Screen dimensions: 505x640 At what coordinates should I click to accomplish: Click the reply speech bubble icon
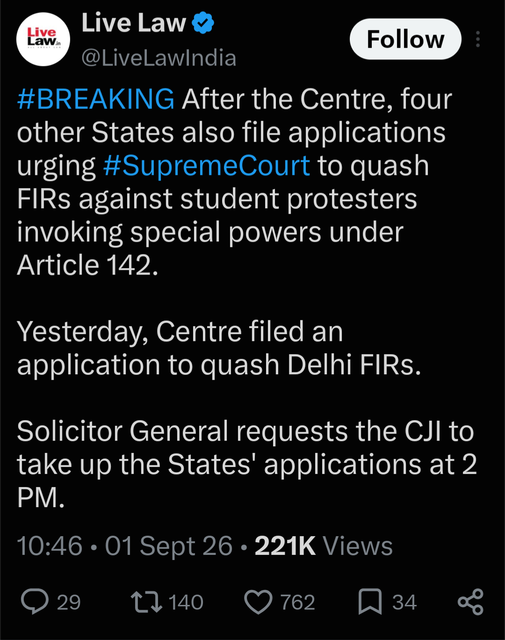pyautogui.click(x=35, y=602)
